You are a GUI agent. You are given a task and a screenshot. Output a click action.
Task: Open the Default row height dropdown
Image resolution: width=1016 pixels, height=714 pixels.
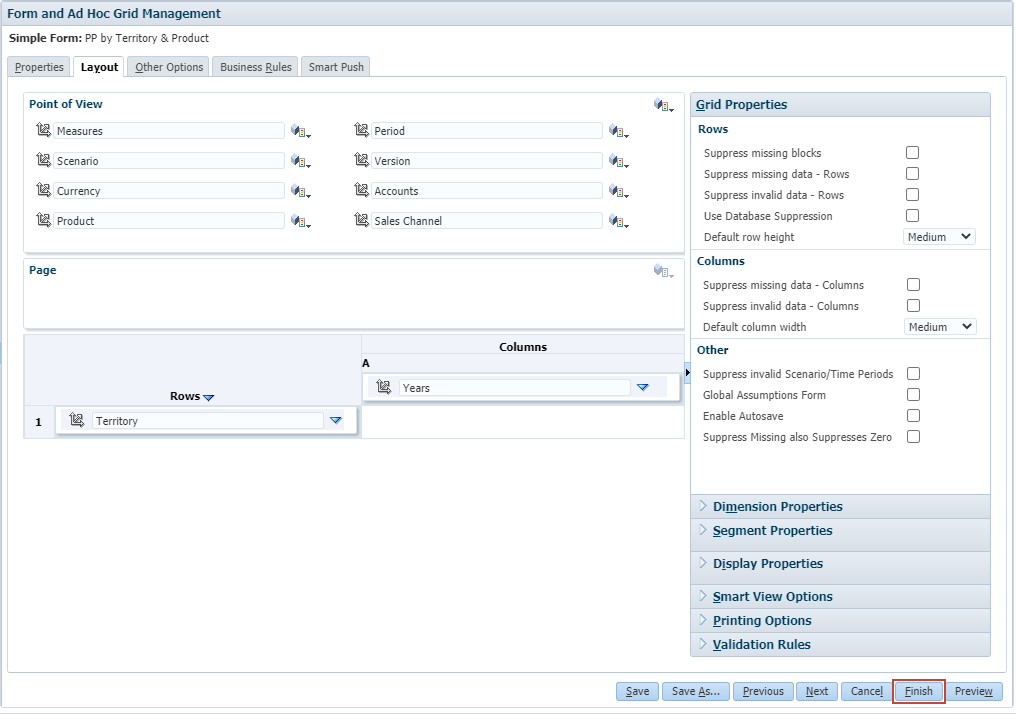939,237
